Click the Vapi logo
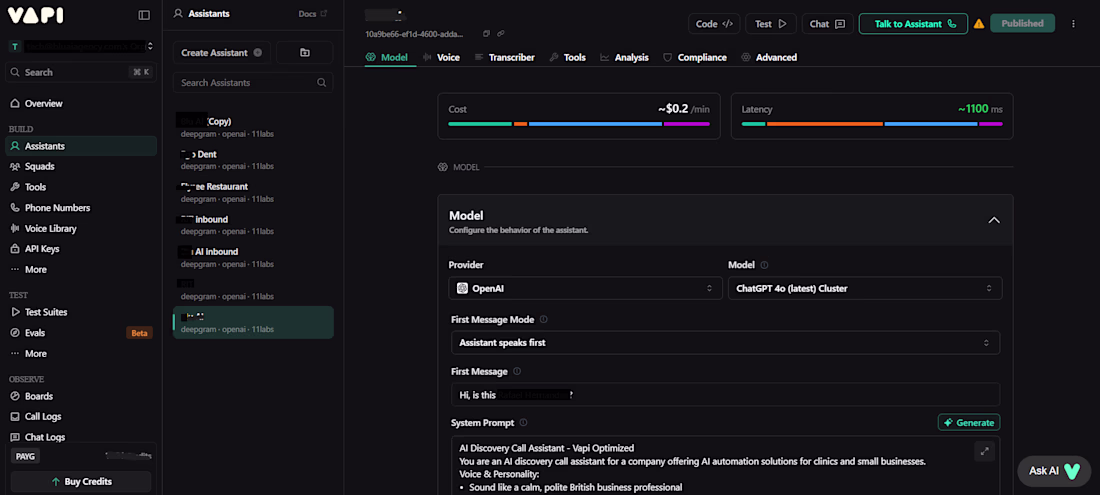1100x495 pixels. click(x=36, y=15)
